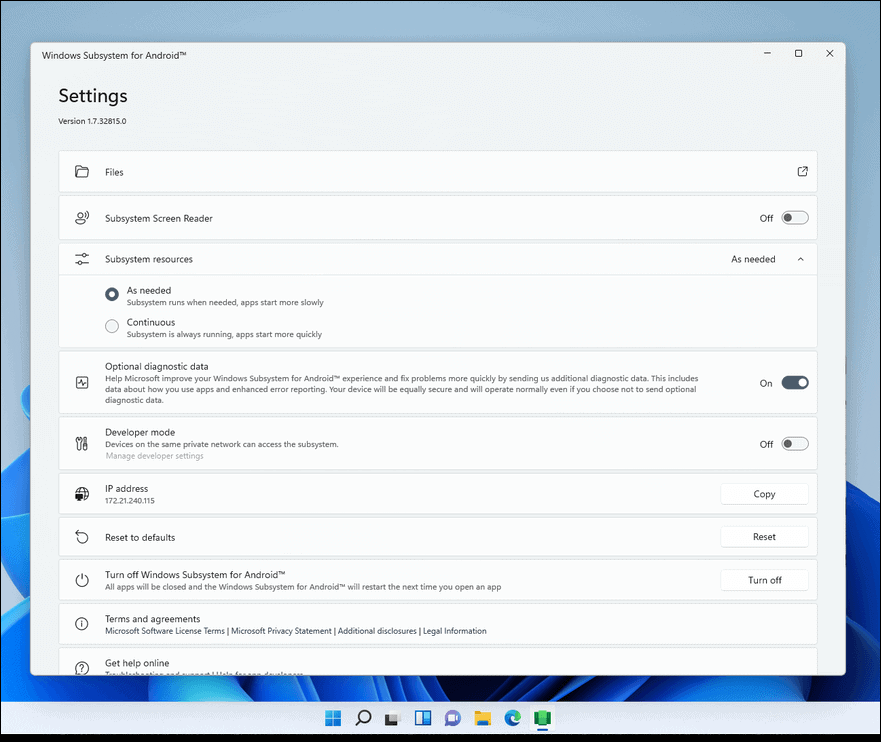
Task: Click the Developer mode icon
Action: click(x=81, y=443)
